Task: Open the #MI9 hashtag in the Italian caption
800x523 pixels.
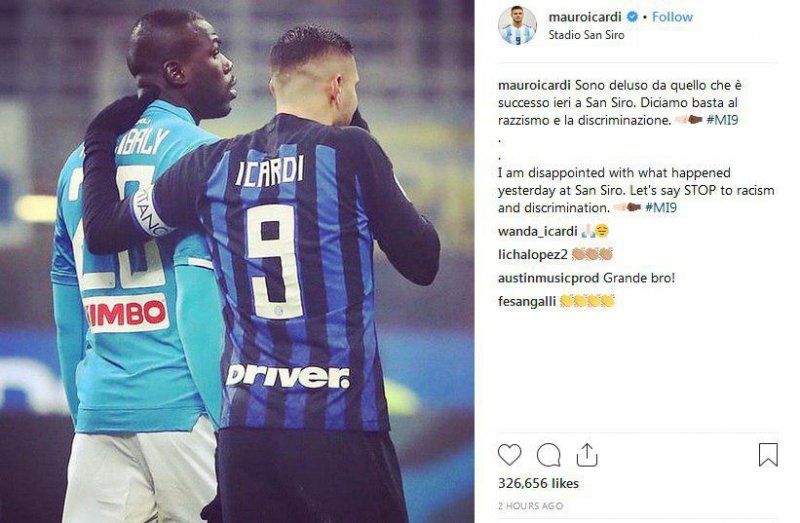Action: point(722,120)
